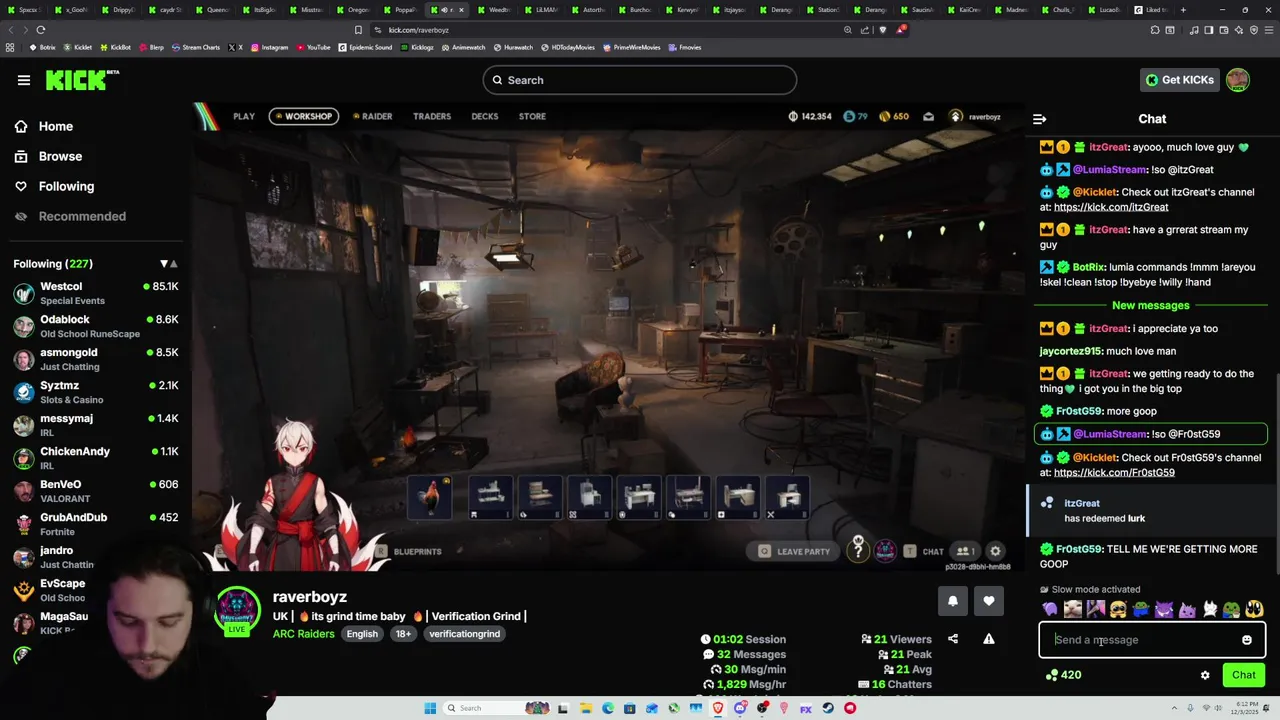The height and width of the screenshot is (720, 1280).
Task: Reload the page with the browser refresh icon
Action: [x=40, y=30]
